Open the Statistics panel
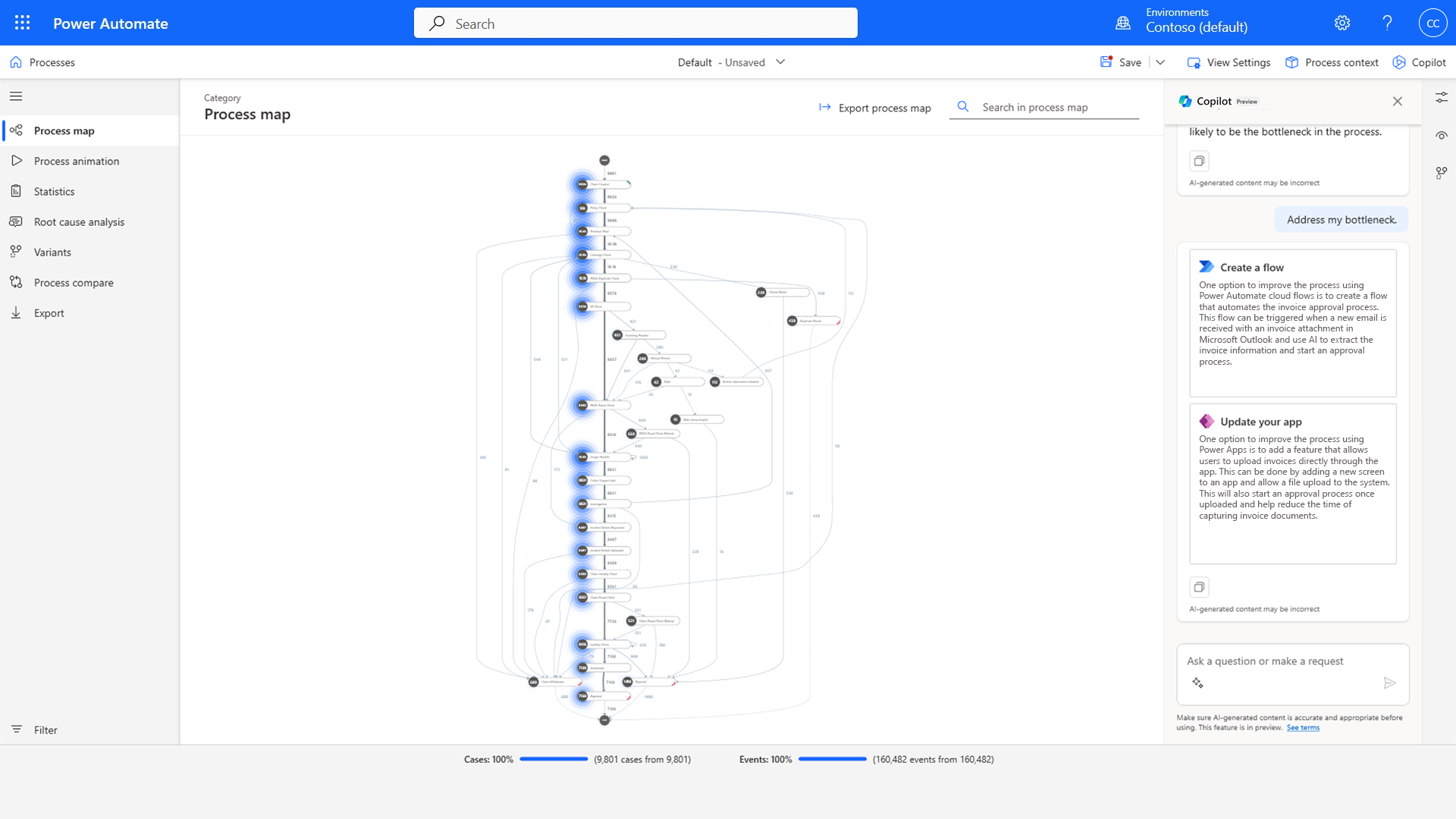Screen dimensions: 1456x819 coord(54,191)
